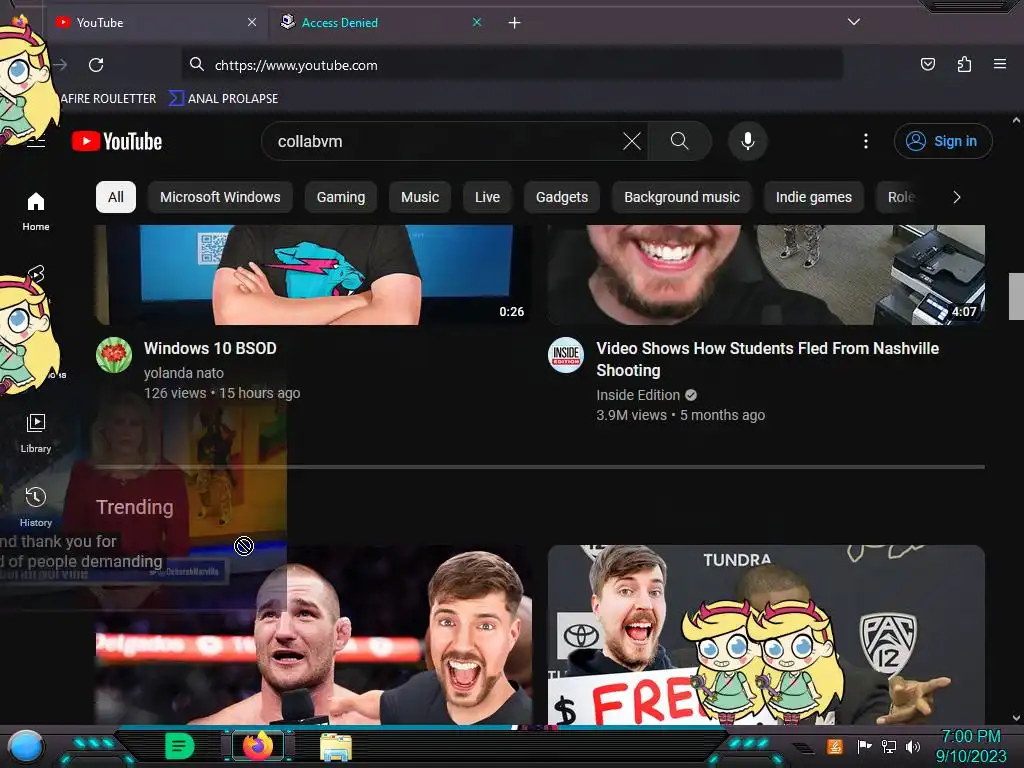Click the page vertical scrollbar thumb
This screenshot has width=1024, height=768.
pos(1016,296)
